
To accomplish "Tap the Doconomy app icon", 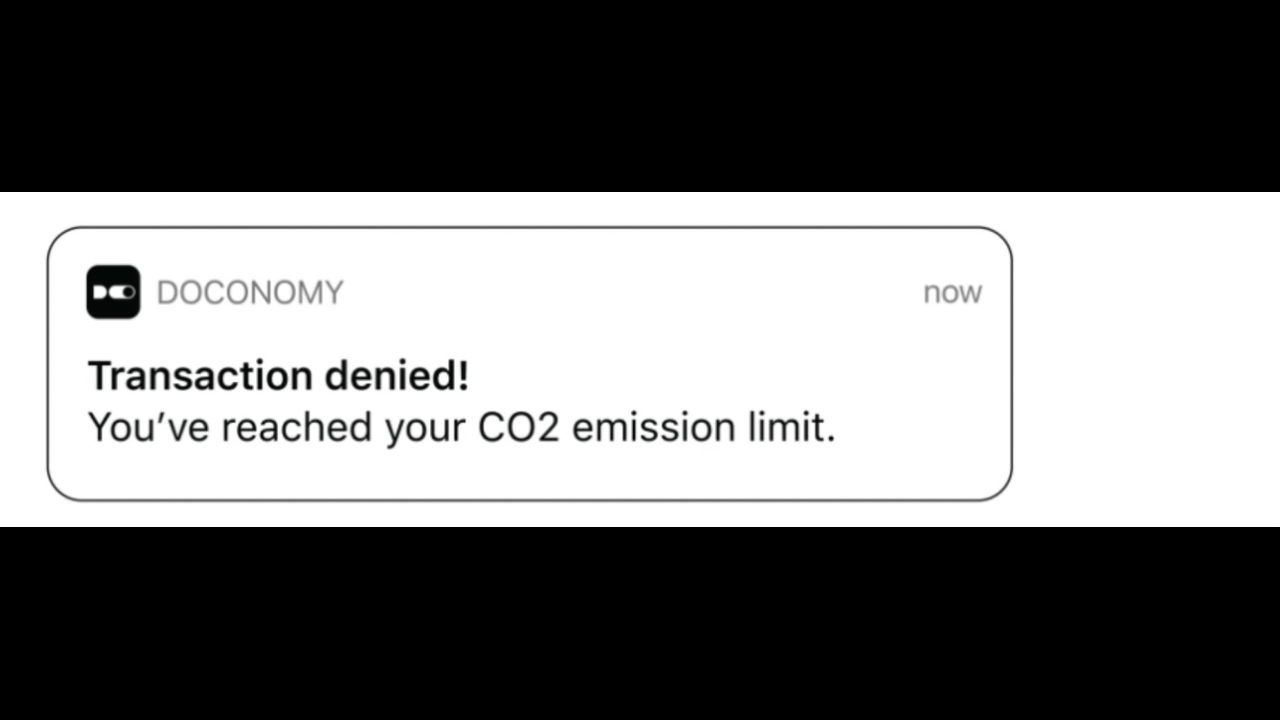I will 113,292.
